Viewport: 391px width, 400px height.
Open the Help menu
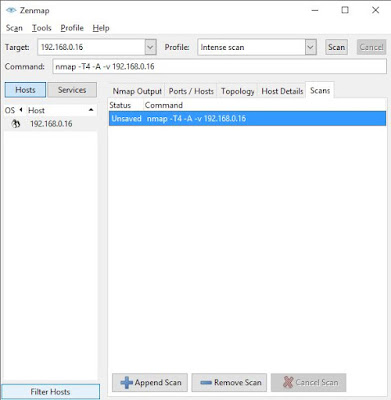(101, 28)
